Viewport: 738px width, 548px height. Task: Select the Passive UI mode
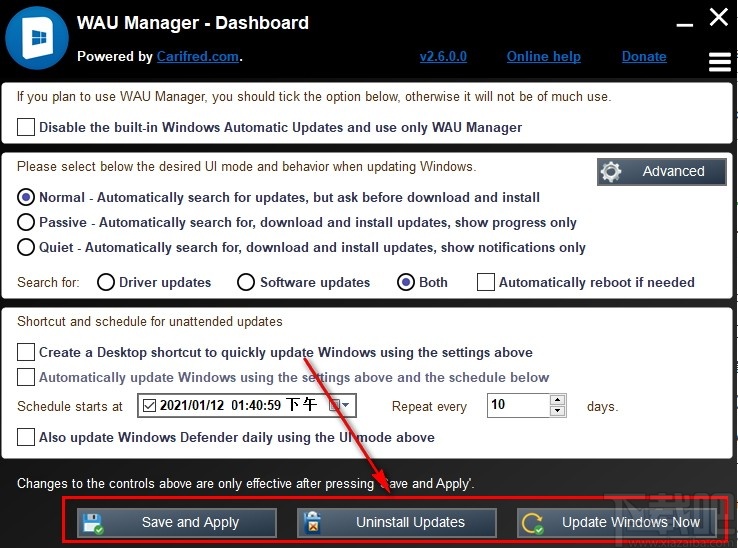(26, 222)
